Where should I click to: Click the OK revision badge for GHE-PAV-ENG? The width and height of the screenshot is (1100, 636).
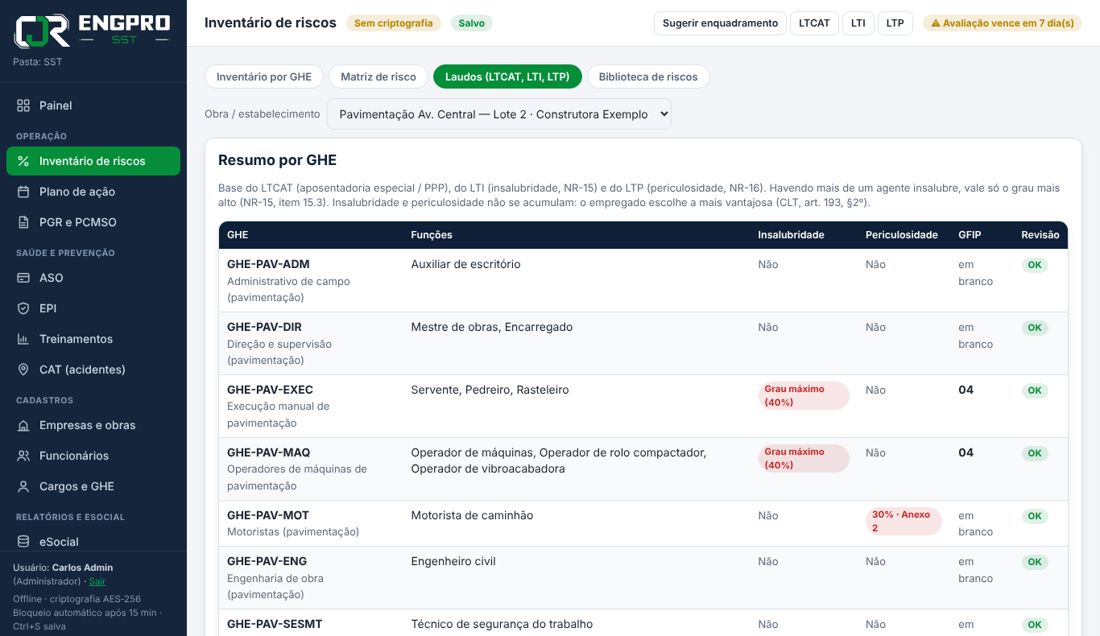coord(1034,562)
